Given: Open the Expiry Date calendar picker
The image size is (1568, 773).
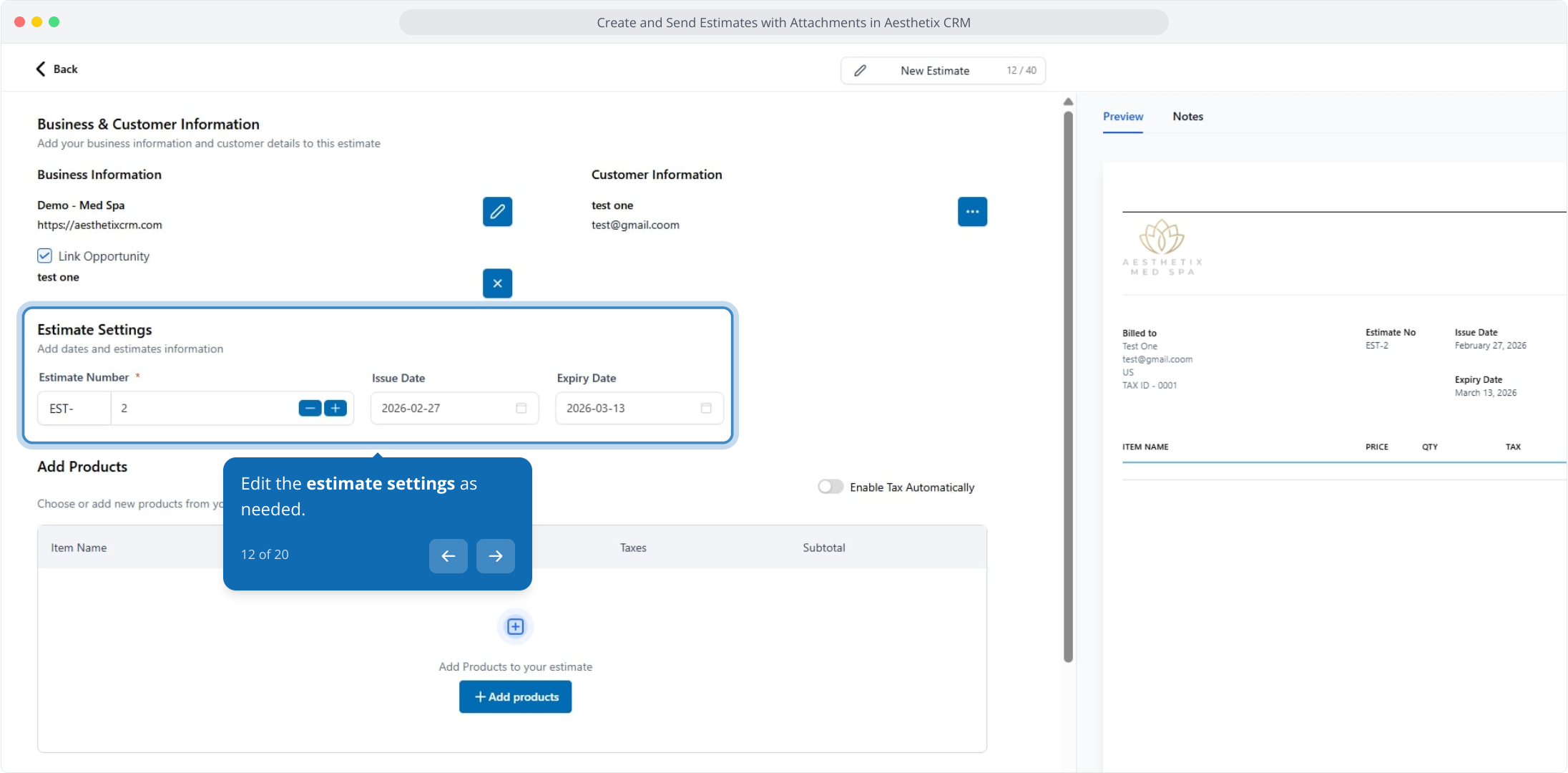Looking at the screenshot, I should (x=706, y=408).
